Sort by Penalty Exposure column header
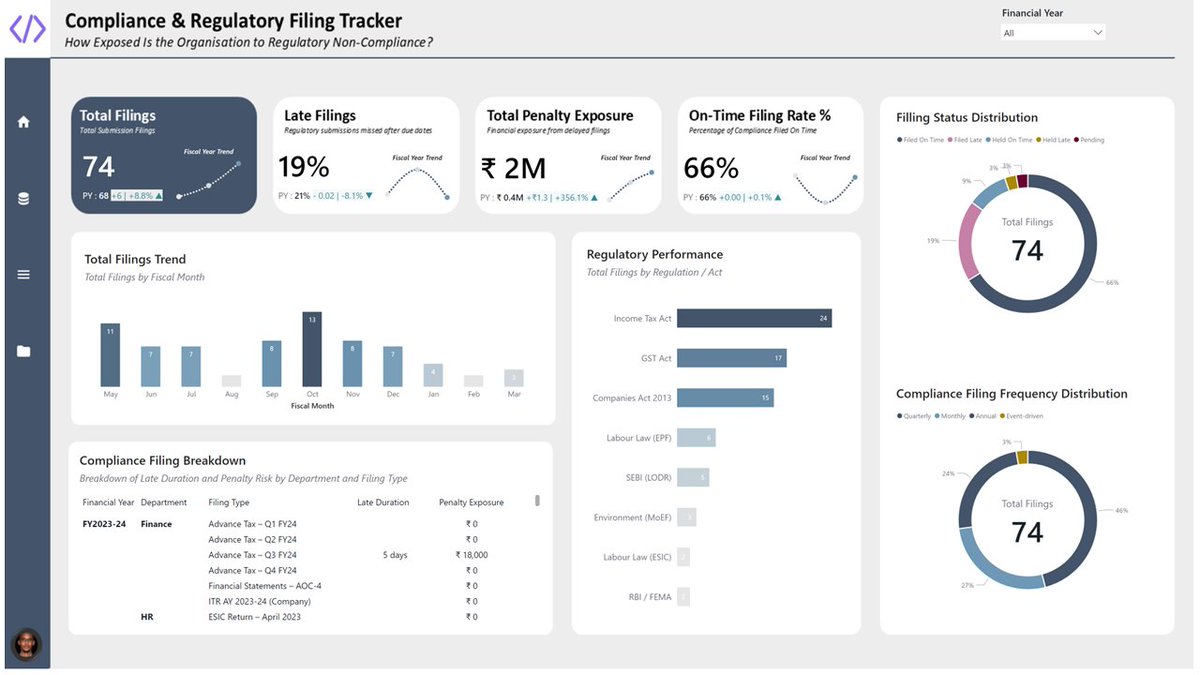This screenshot has width=1200, height=675. [471, 502]
